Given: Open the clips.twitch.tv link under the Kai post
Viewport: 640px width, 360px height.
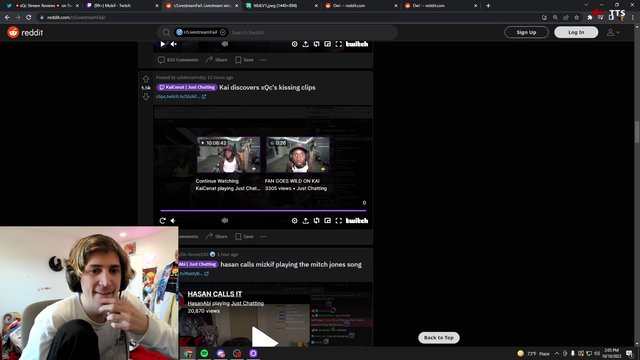Looking at the screenshot, I should click(x=181, y=97).
